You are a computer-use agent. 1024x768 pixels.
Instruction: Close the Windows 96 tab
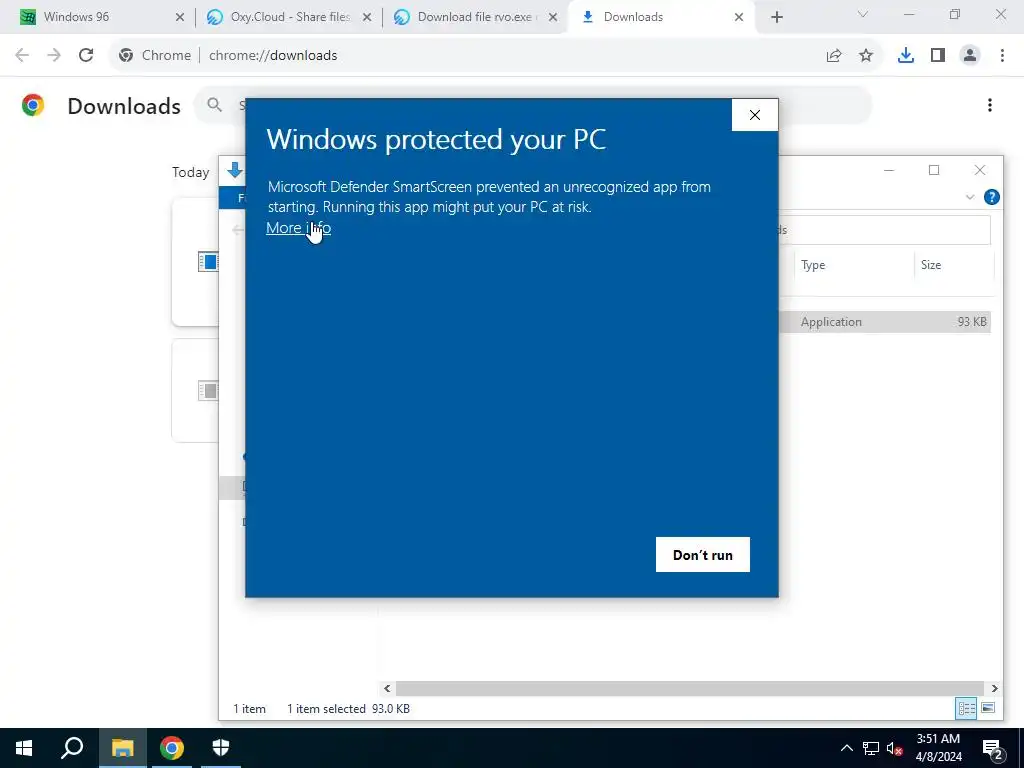(x=180, y=17)
